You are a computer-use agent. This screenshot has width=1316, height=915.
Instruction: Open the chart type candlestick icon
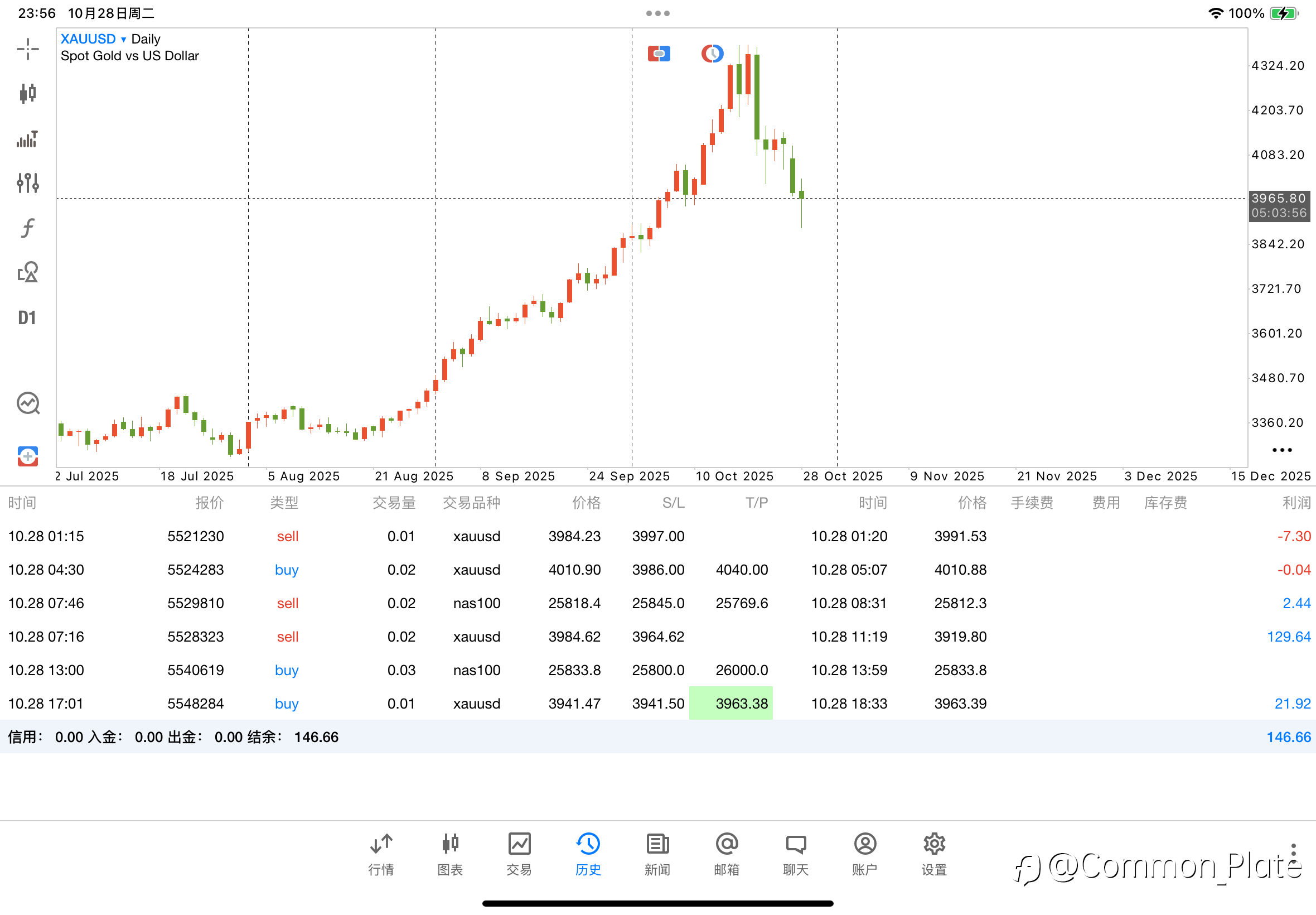click(x=27, y=93)
